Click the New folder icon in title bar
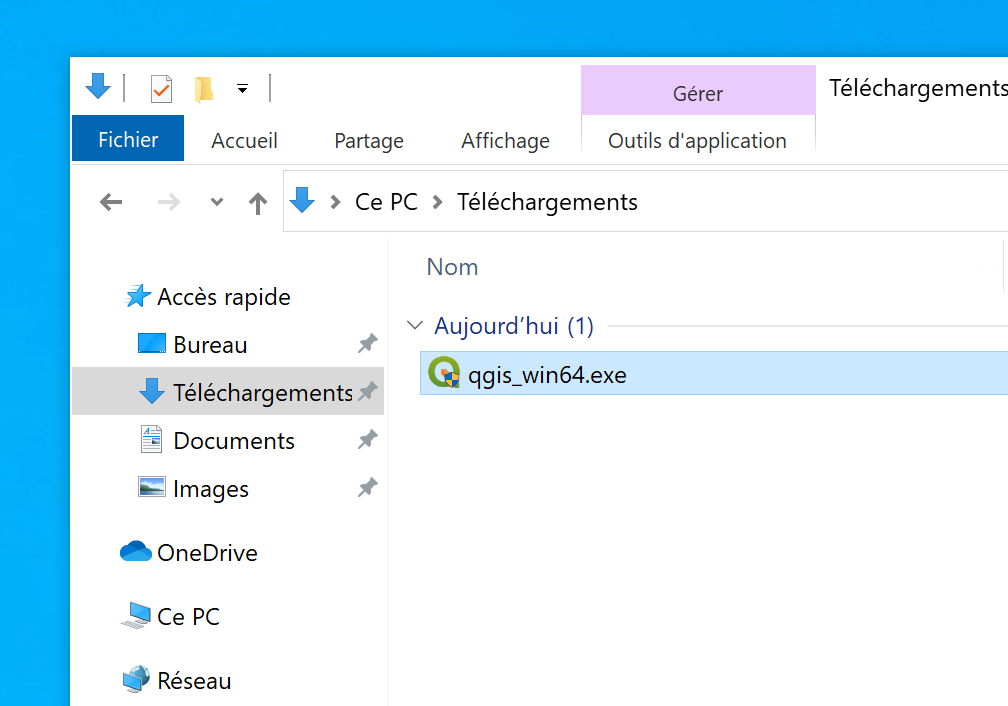 204,89
